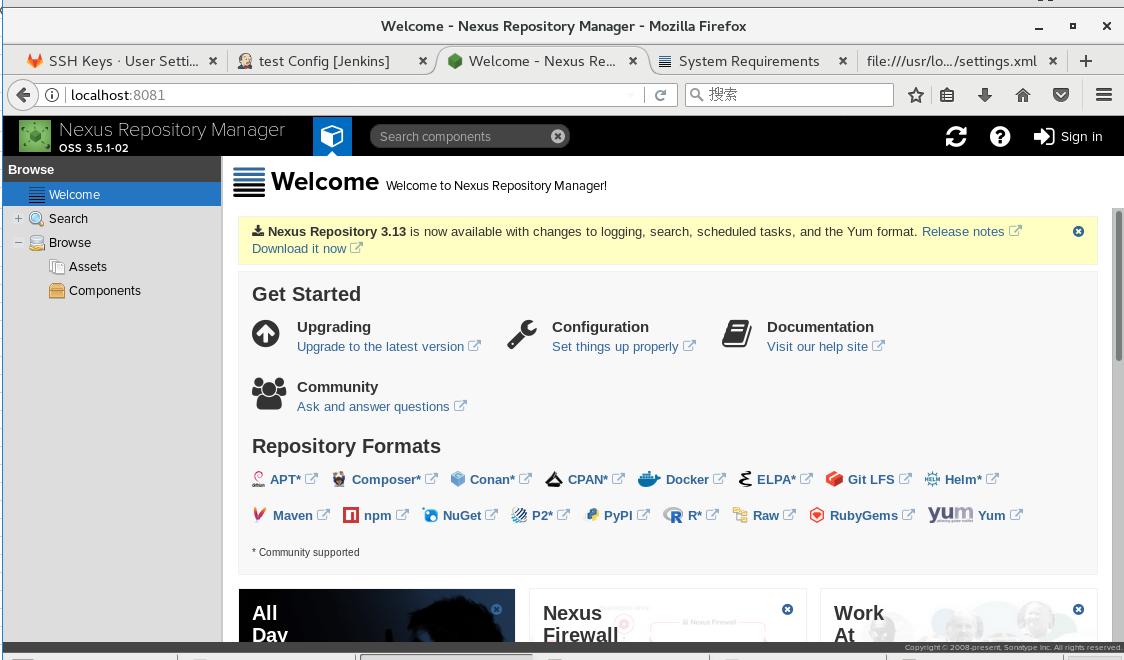Open Search in the sidebar tree

(68, 219)
